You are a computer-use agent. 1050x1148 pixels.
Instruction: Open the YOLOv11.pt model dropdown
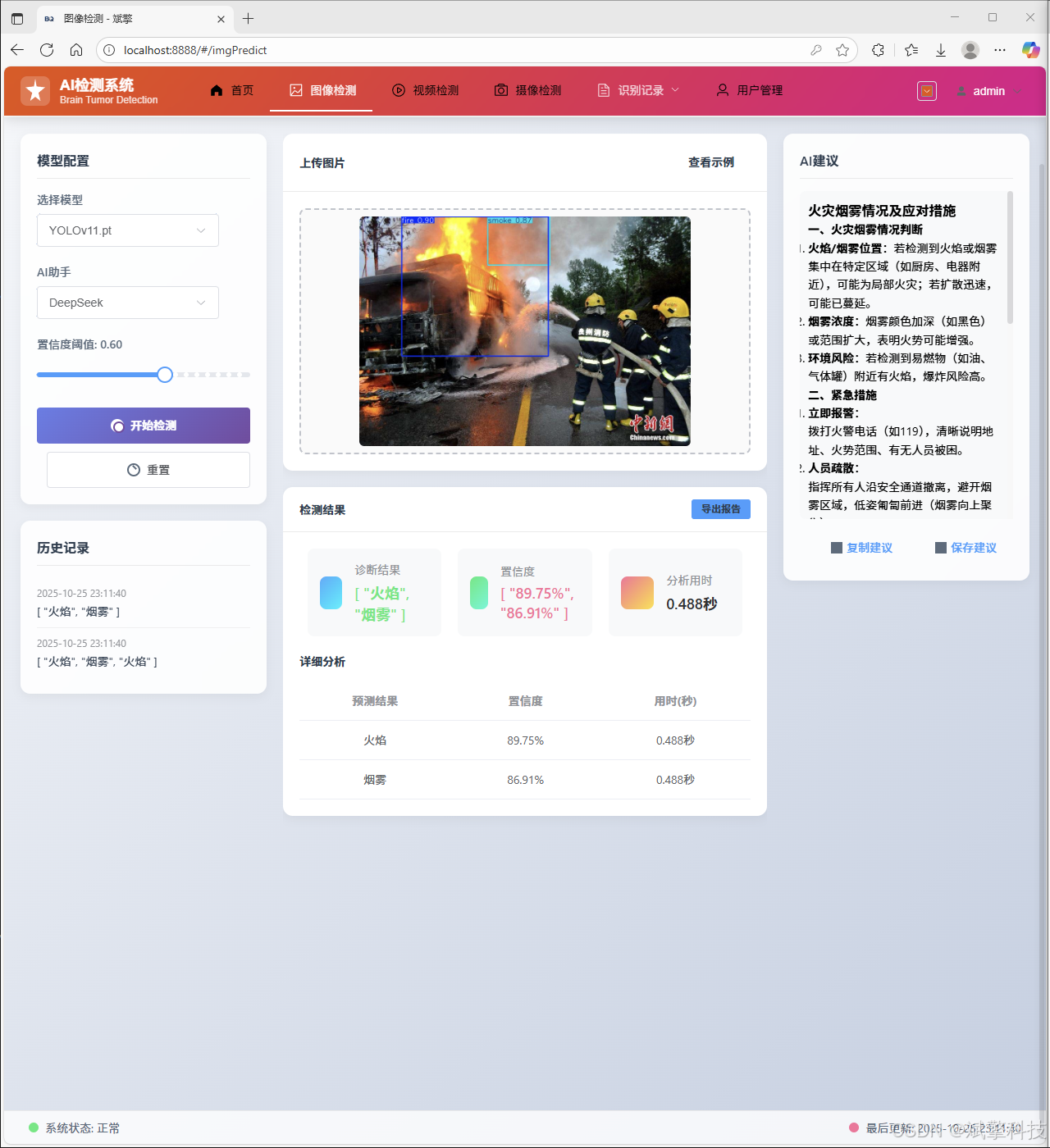[x=127, y=230]
